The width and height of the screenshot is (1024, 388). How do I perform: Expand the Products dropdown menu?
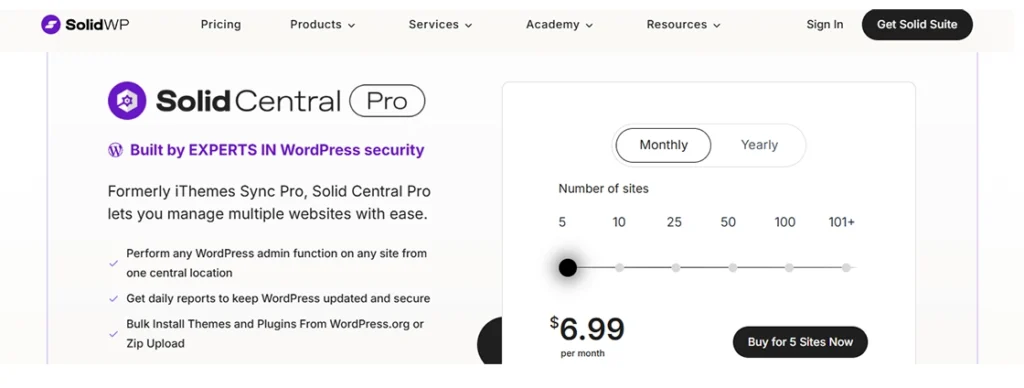pos(323,25)
